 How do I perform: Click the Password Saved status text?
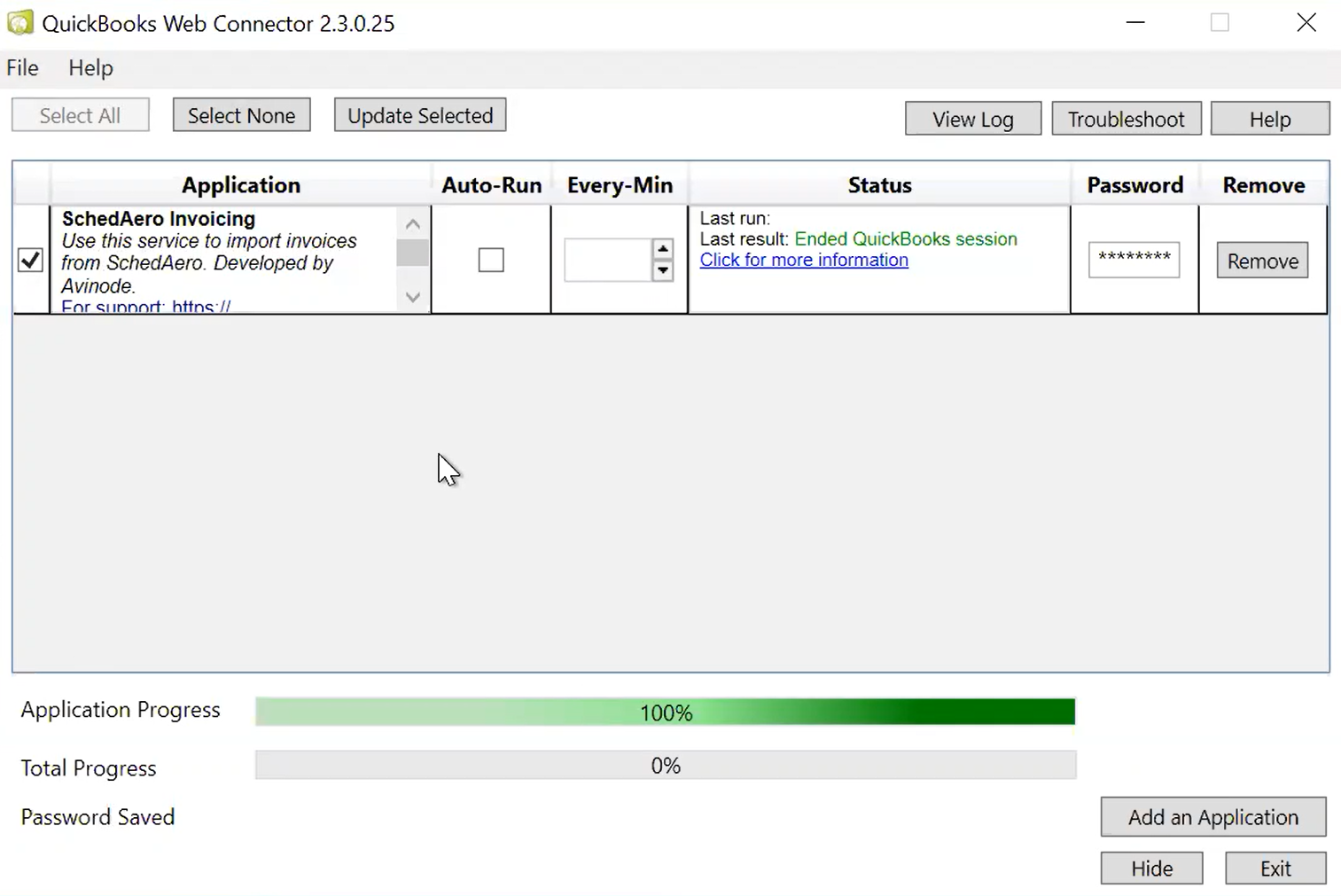click(98, 817)
